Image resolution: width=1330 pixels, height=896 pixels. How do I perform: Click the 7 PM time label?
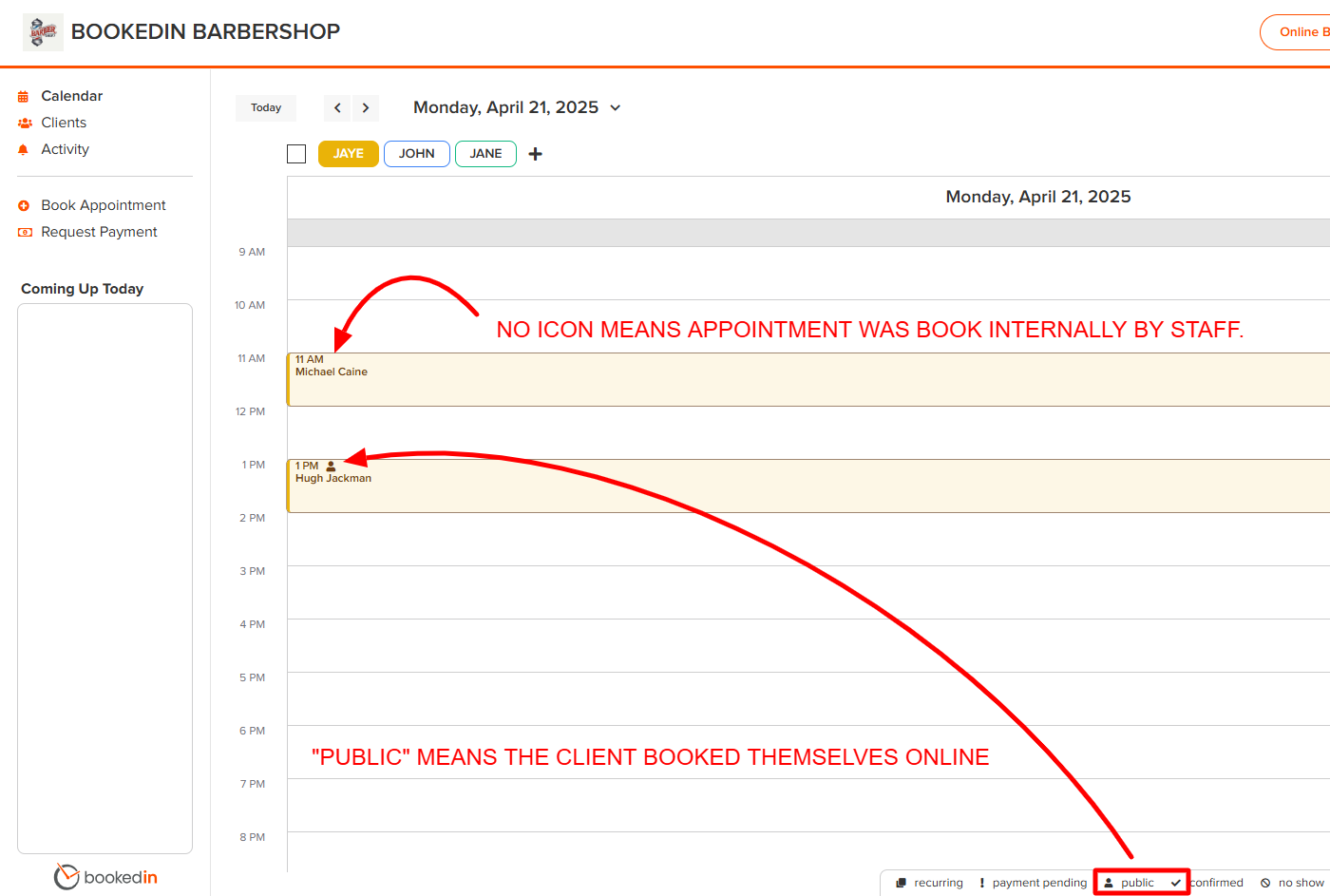click(253, 784)
